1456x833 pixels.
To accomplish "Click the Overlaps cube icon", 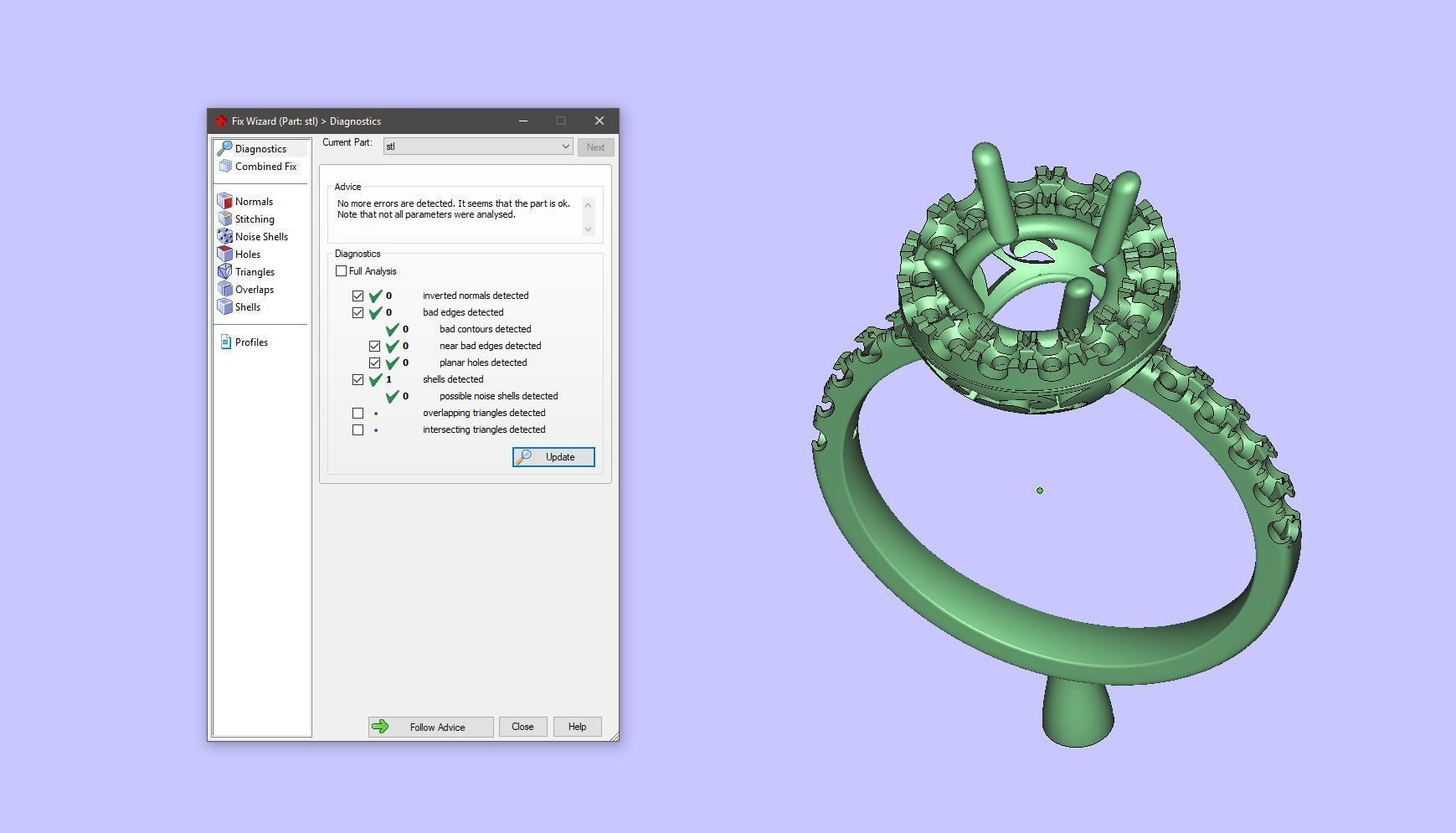I will 224,290.
